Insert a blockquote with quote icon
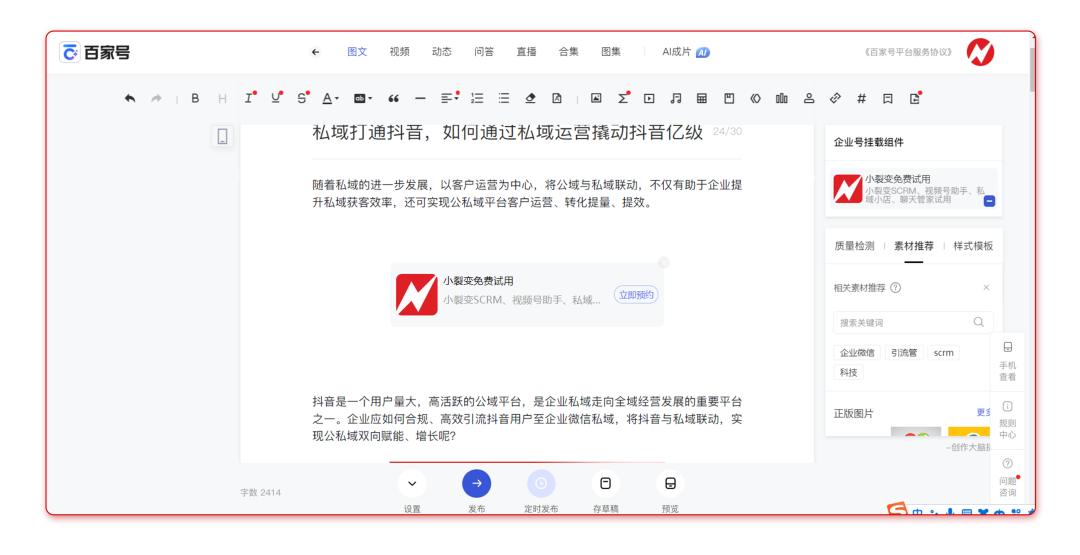Screen dimensions: 1080x555 click(393, 98)
